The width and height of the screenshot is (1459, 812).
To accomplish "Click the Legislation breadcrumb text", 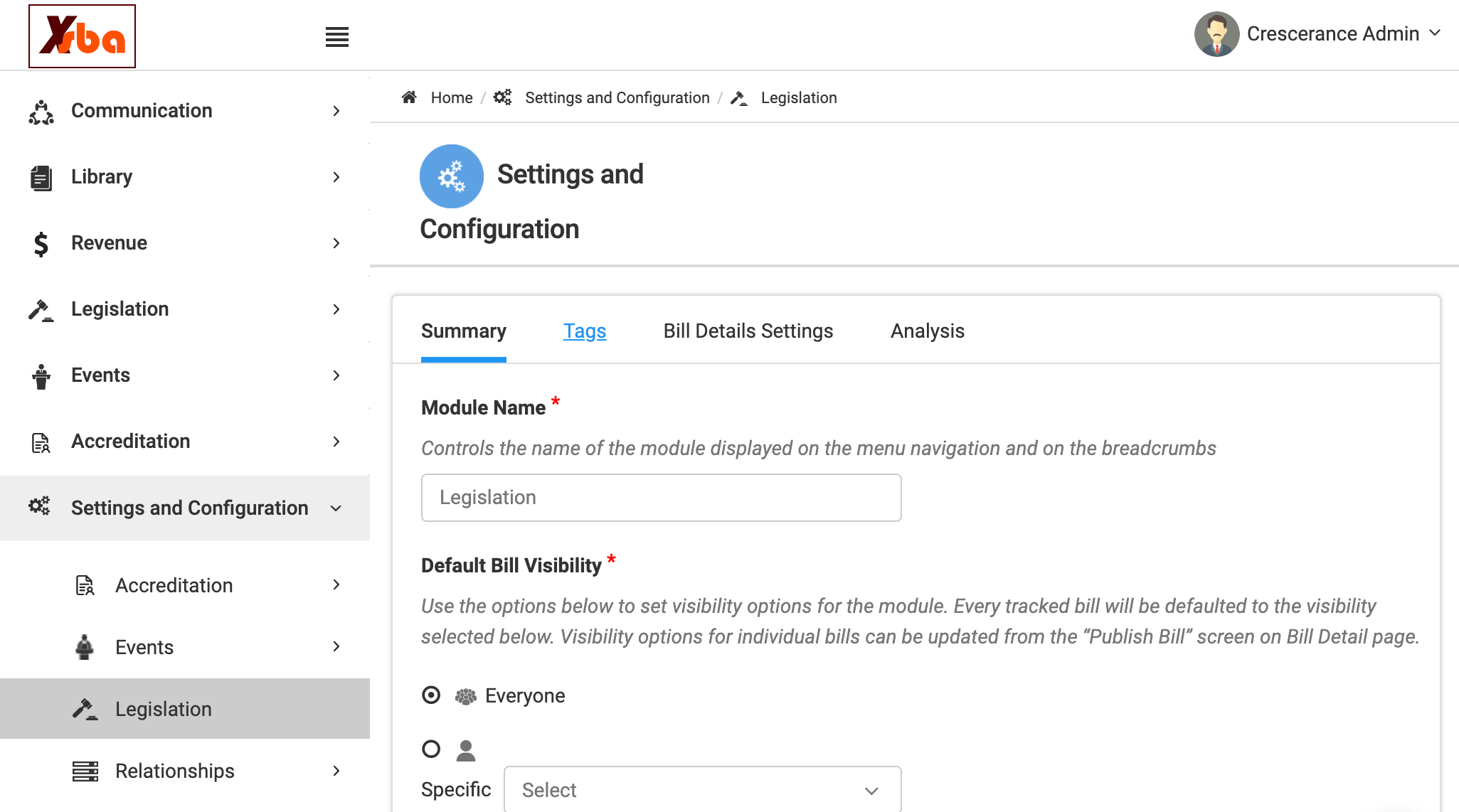I will tap(799, 98).
